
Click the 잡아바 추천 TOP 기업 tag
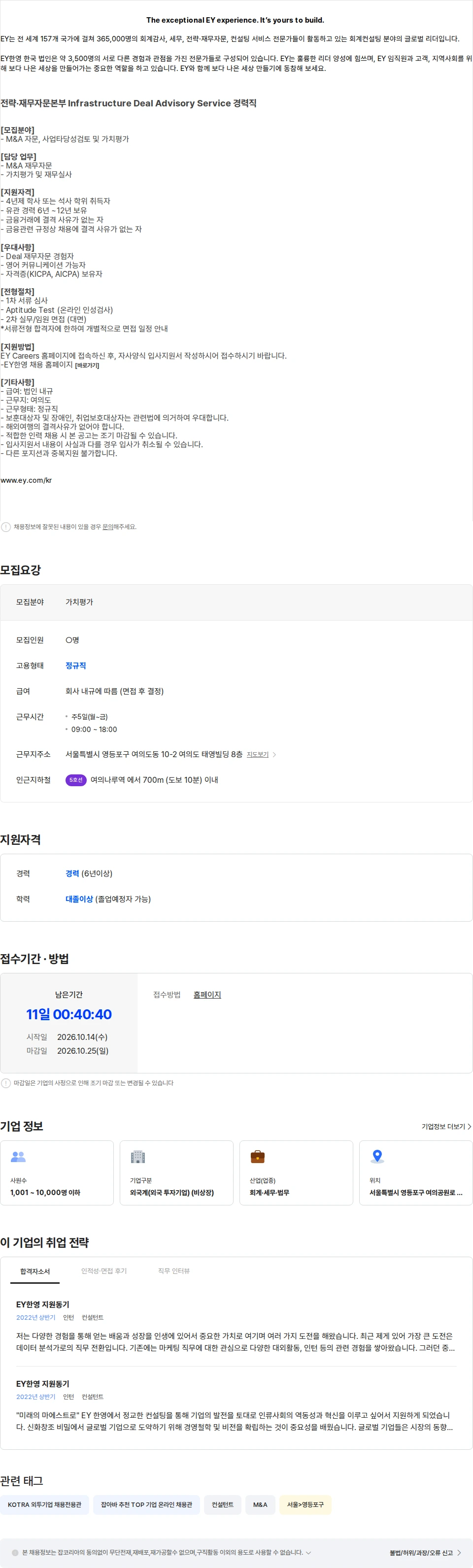(x=146, y=1504)
